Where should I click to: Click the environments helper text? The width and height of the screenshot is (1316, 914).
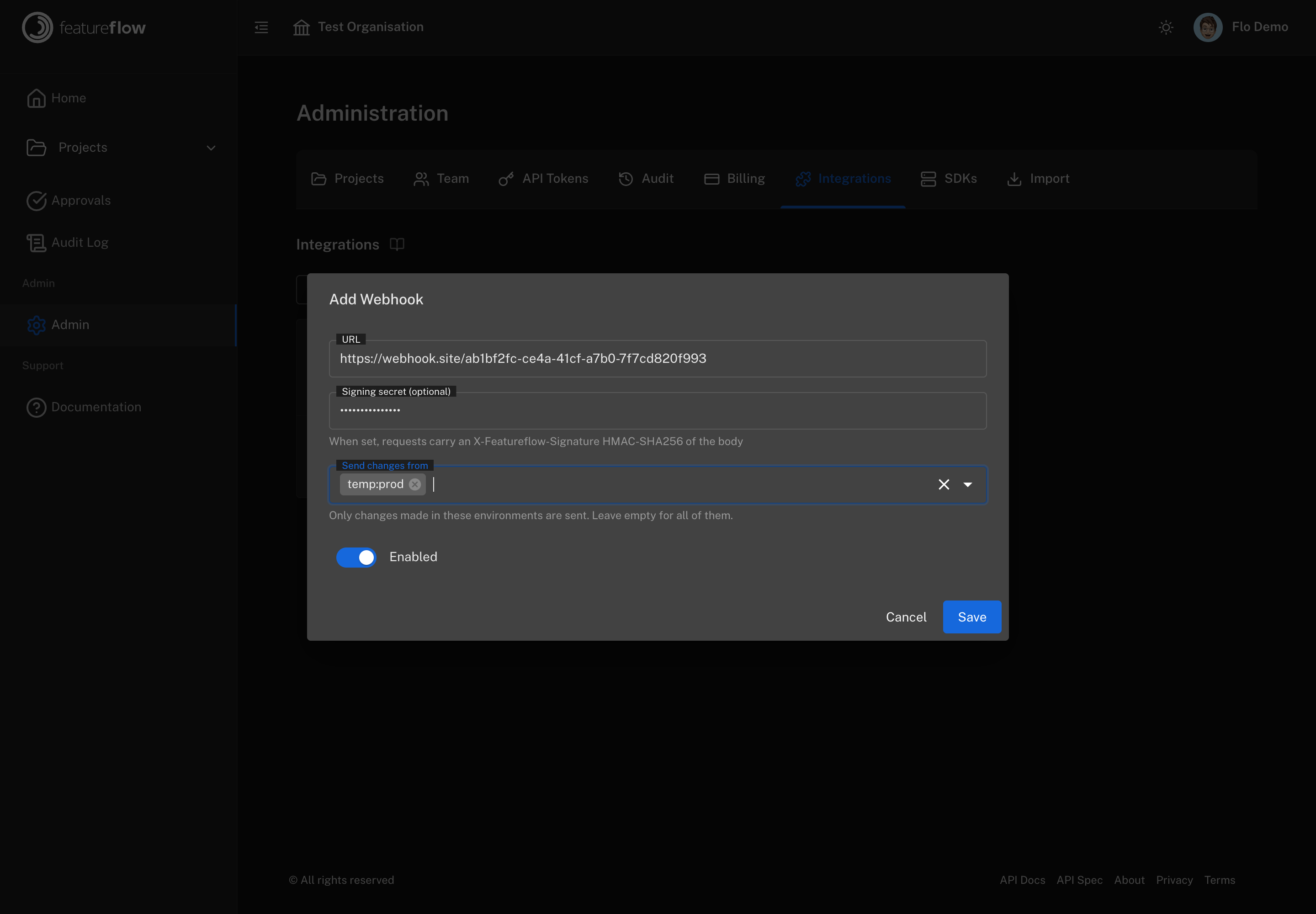point(531,515)
